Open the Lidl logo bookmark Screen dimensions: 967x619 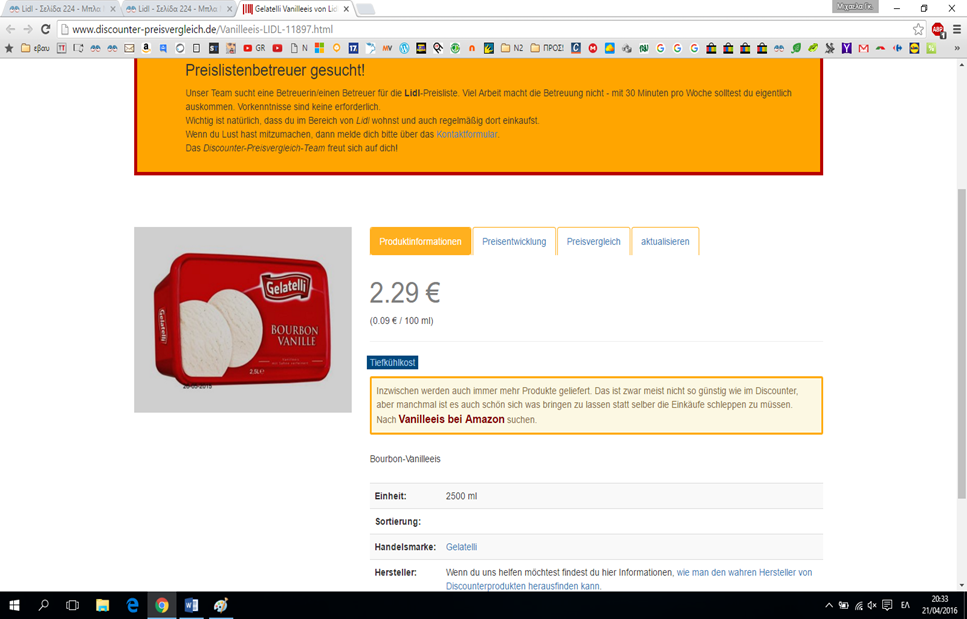914,48
